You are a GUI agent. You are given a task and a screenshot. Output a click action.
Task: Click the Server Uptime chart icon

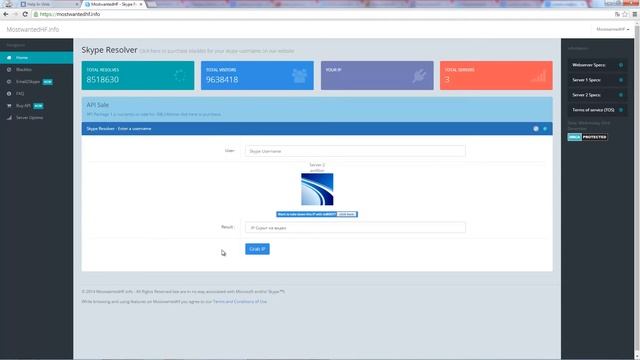(x=9, y=118)
